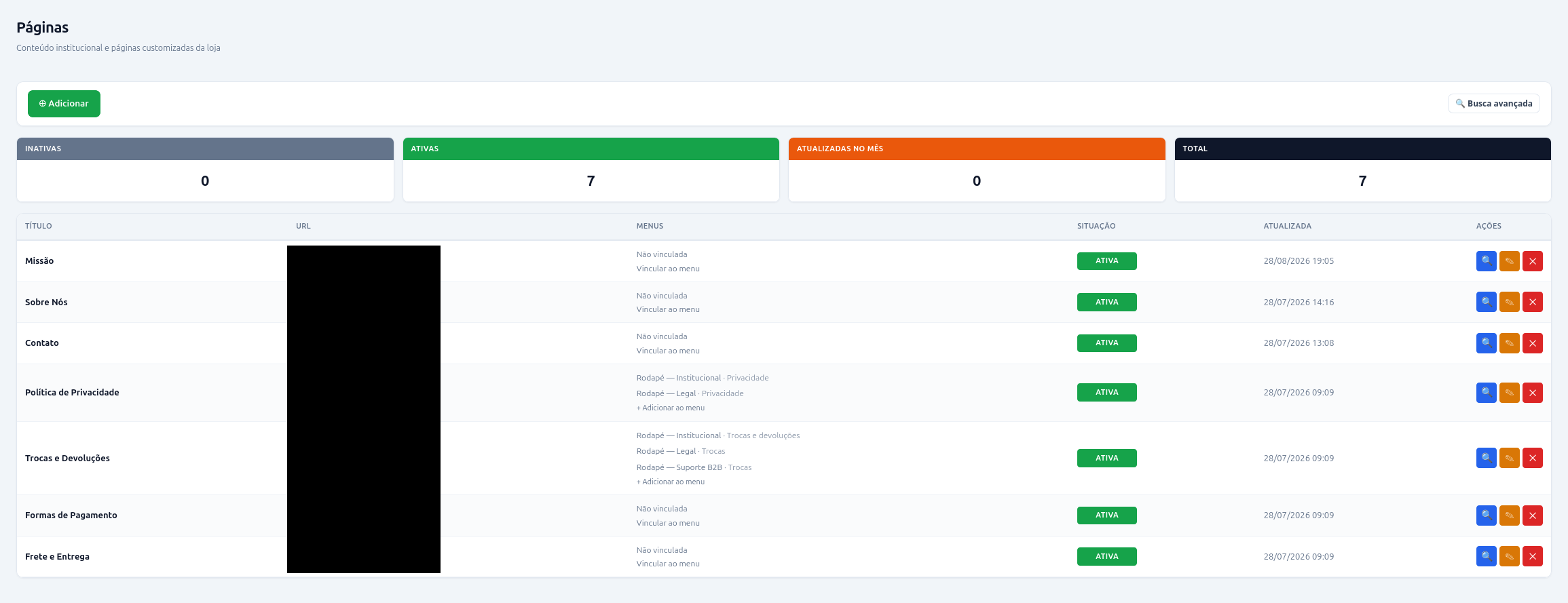This screenshot has height=603, width=1568.
Task: Toggle ATIVA status for Contato
Action: click(x=1106, y=343)
